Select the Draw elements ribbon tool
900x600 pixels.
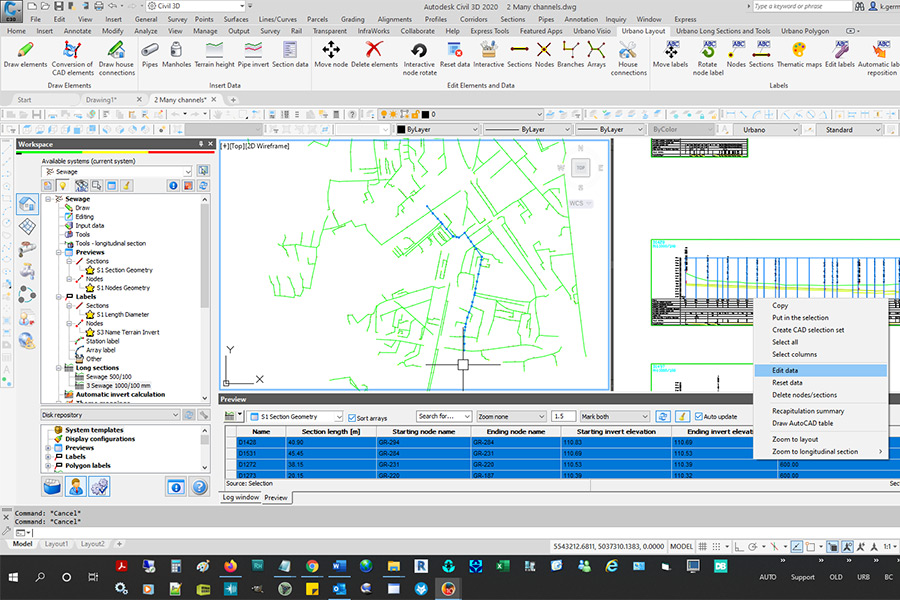(25, 55)
